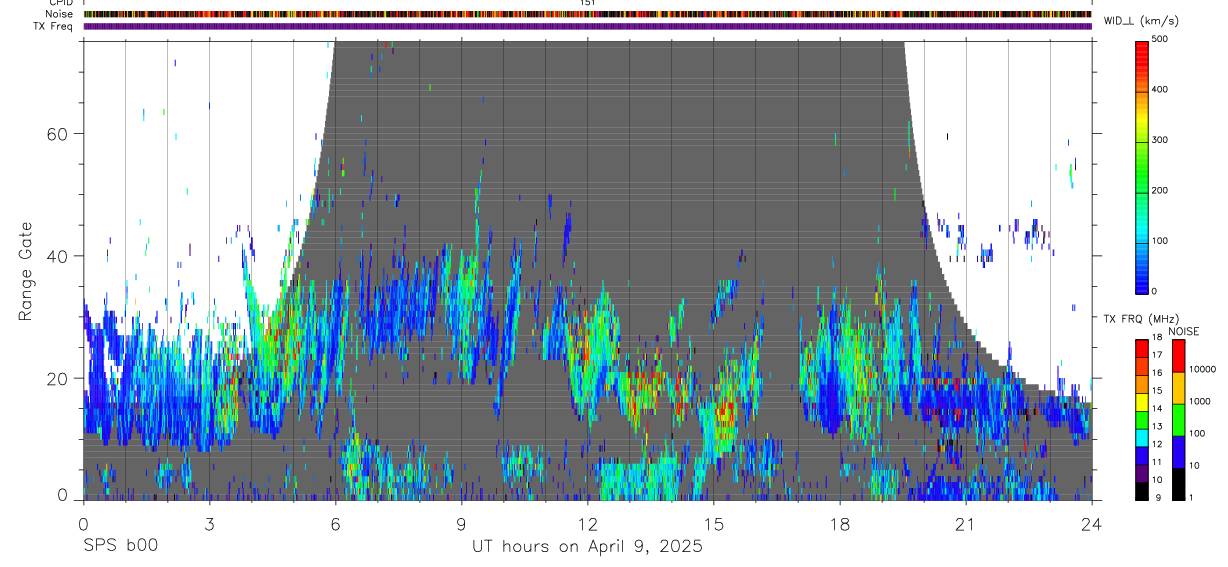
Task: Click the red 17–18 MHz swatch in the TX FRQ legend
Action: [1141, 347]
